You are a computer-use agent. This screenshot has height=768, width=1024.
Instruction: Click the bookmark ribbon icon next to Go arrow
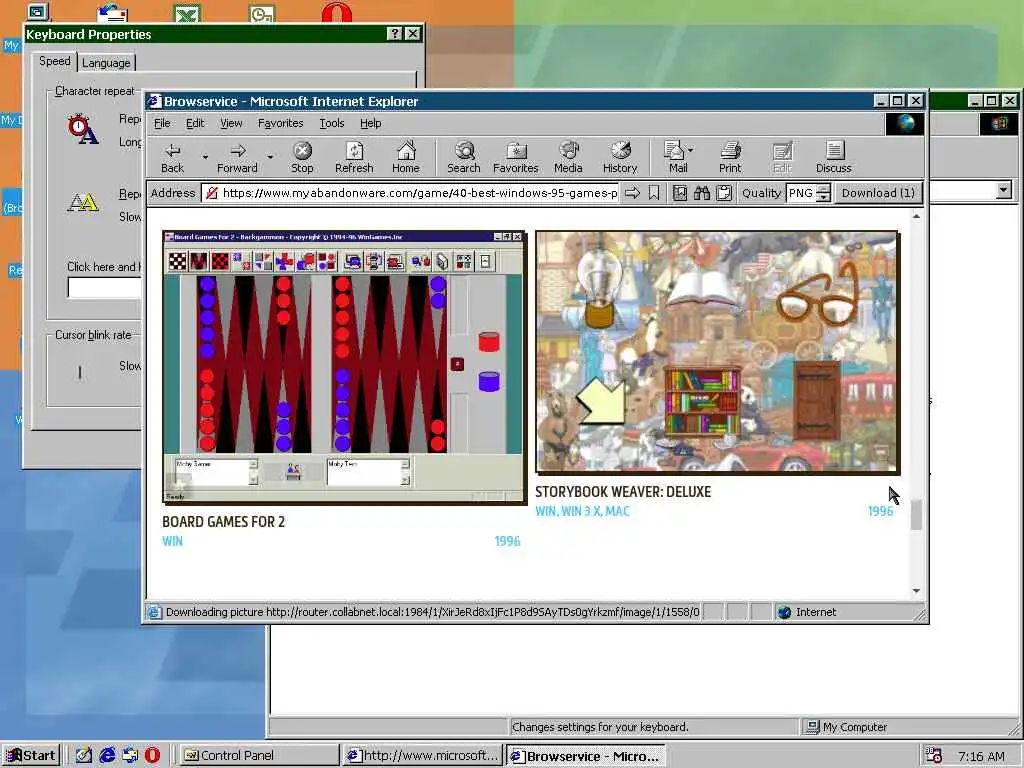coord(654,193)
